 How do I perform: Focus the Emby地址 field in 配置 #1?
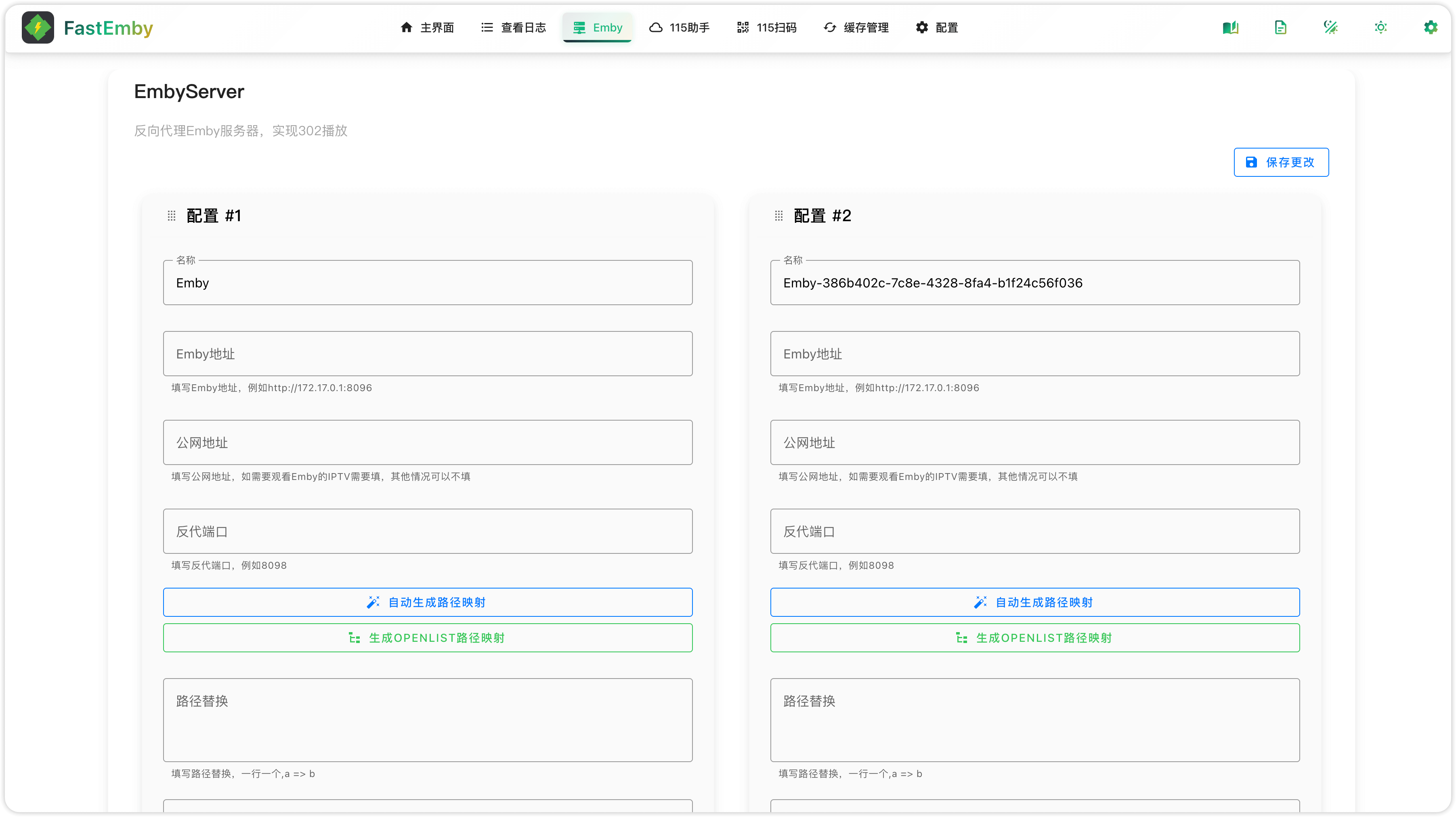pyautogui.click(x=427, y=354)
